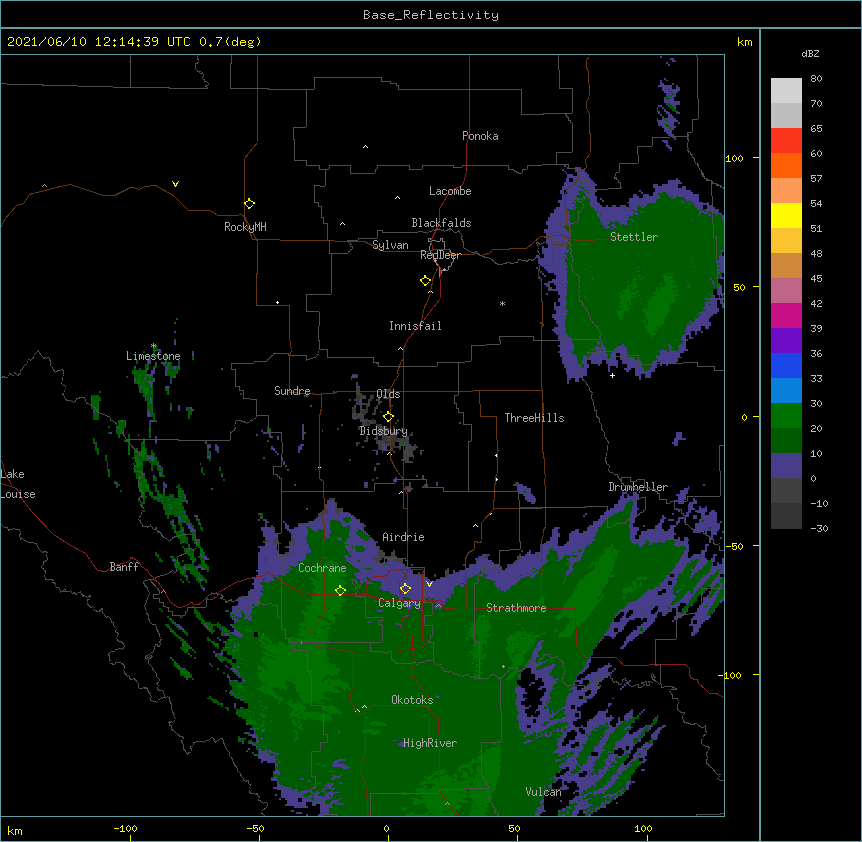Viewport: 862px width, 842px height.
Task: Select the Blackfalds label
Action: (x=441, y=223)
